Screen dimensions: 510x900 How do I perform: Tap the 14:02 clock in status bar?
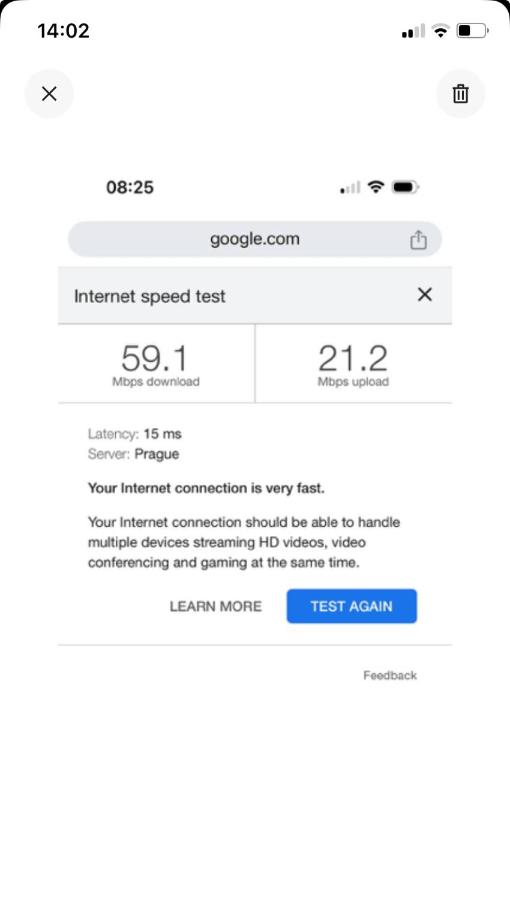[x=63, y=30]
